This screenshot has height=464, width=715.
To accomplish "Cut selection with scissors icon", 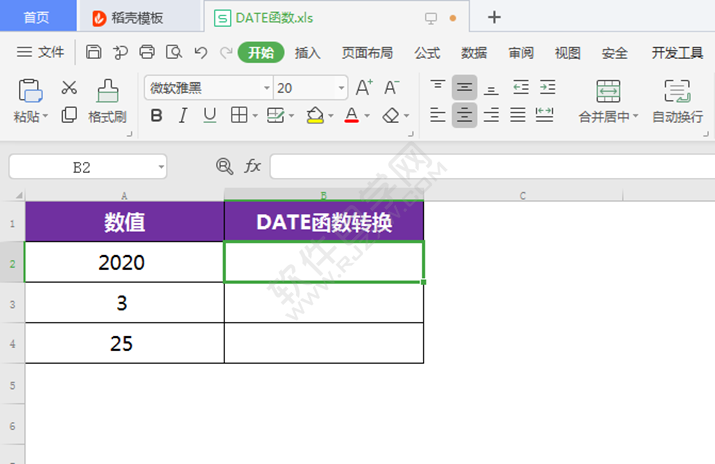I will pyautogui.click(x=69, y=88).
